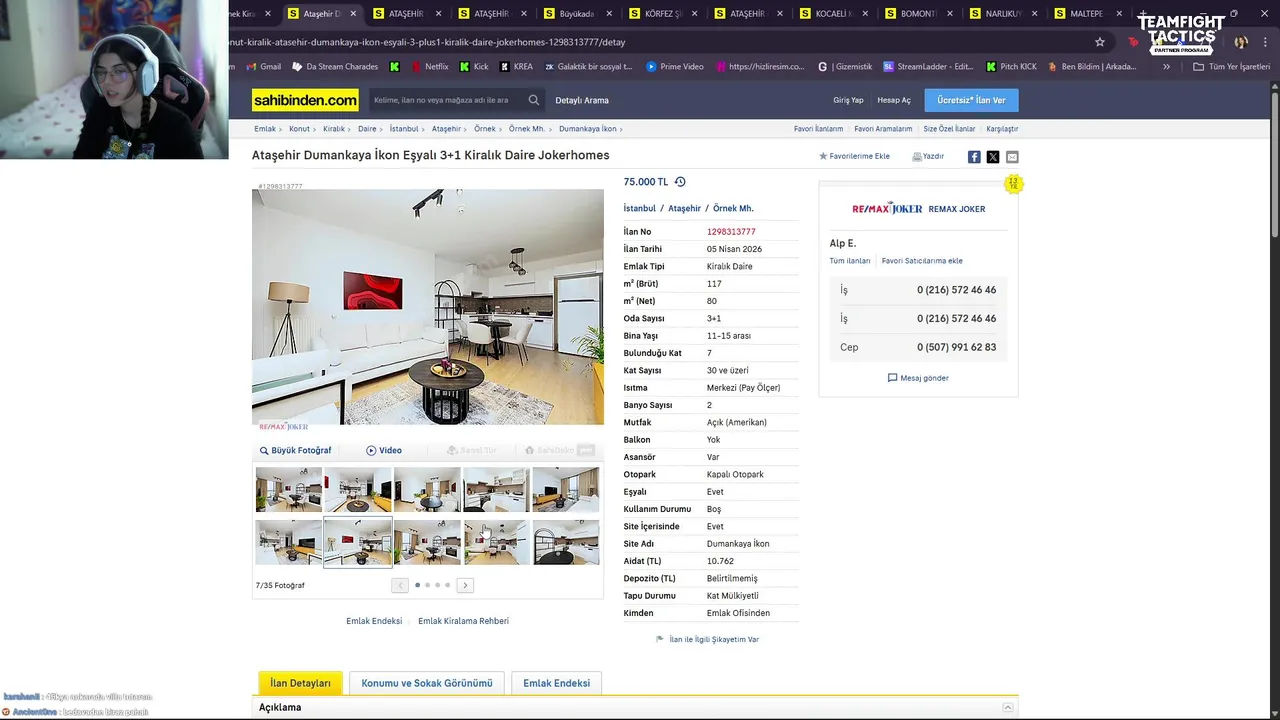The height and width of the screenshot is (720, 1280).
Task: Click the complaint flag icon
Action: [660, 639]
